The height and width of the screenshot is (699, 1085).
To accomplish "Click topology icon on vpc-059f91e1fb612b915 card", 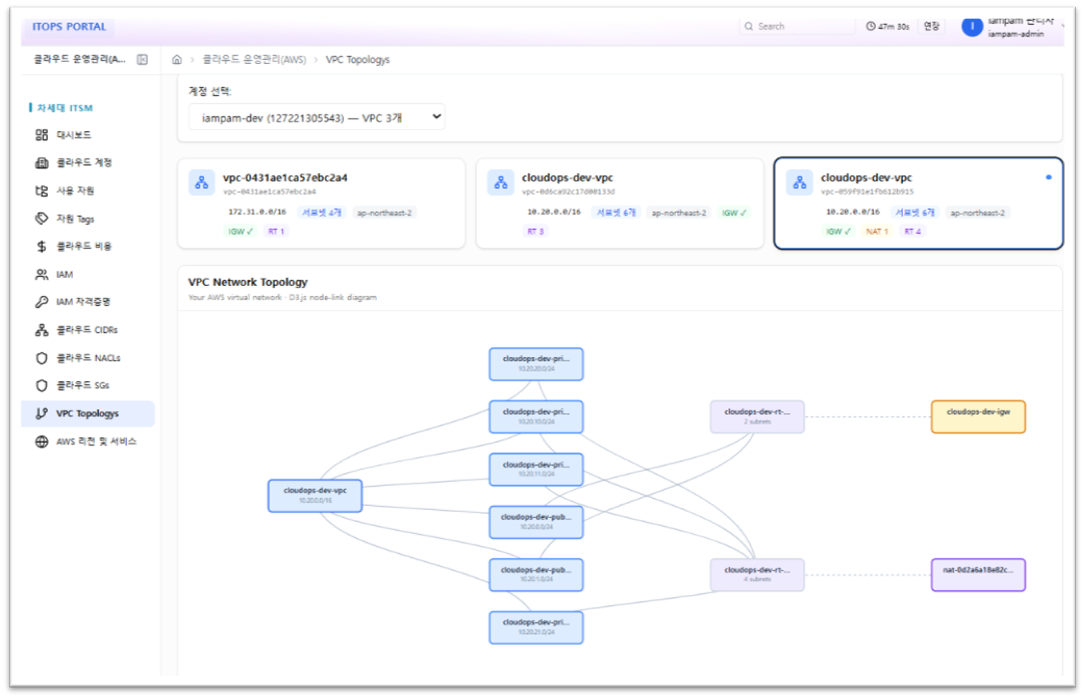I will 799,183.
